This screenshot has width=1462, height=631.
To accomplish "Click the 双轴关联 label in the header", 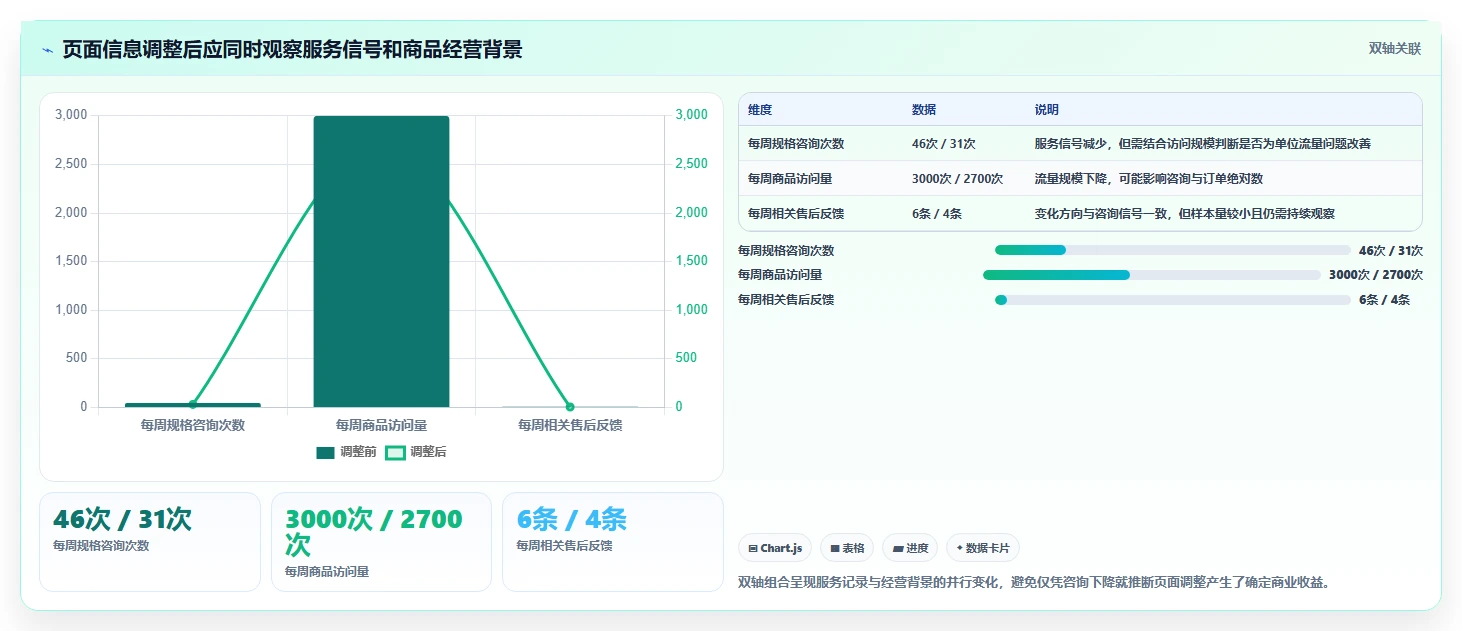I will [x=1395, y=49].
